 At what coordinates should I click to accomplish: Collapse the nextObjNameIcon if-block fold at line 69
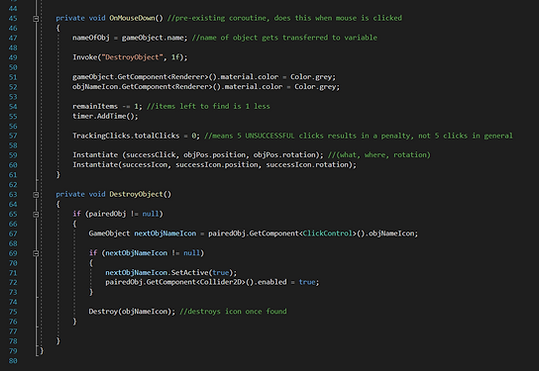tap(36, 253)
